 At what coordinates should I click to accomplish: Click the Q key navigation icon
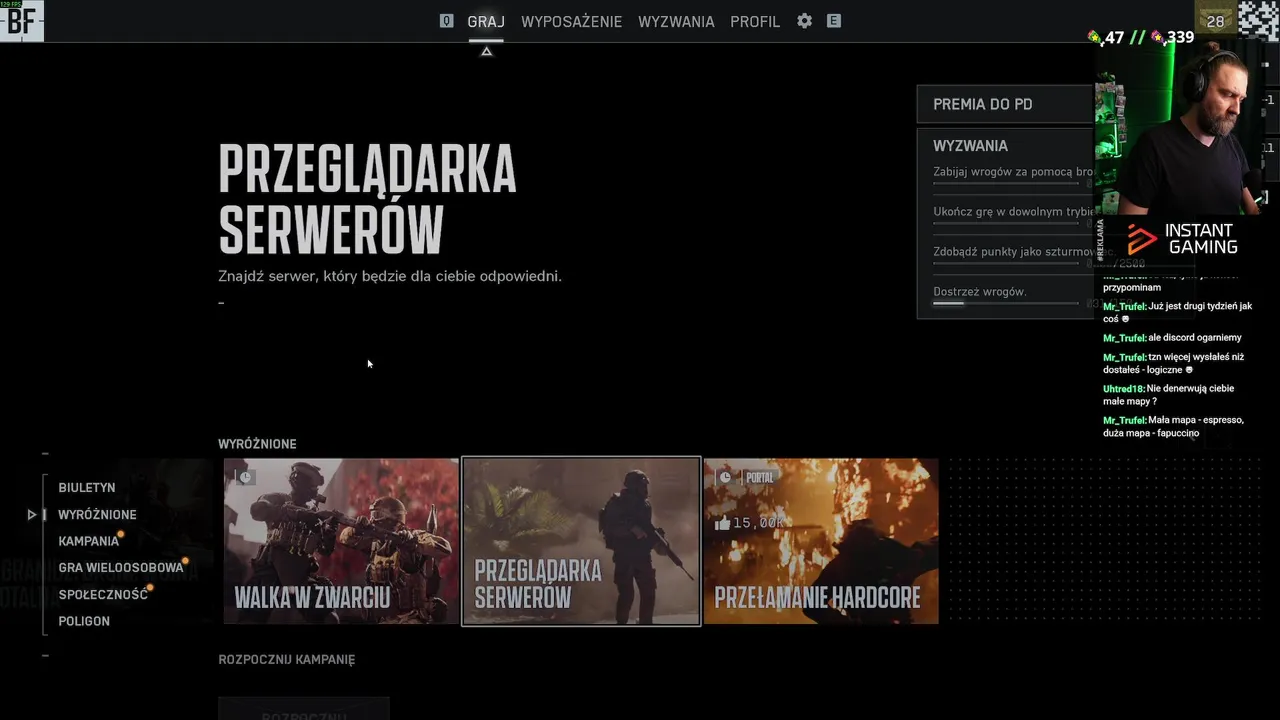(446, 21)
